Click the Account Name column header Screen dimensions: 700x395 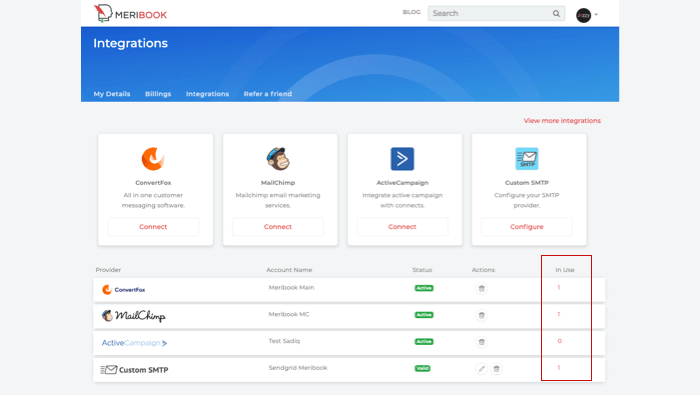(289, 270)
